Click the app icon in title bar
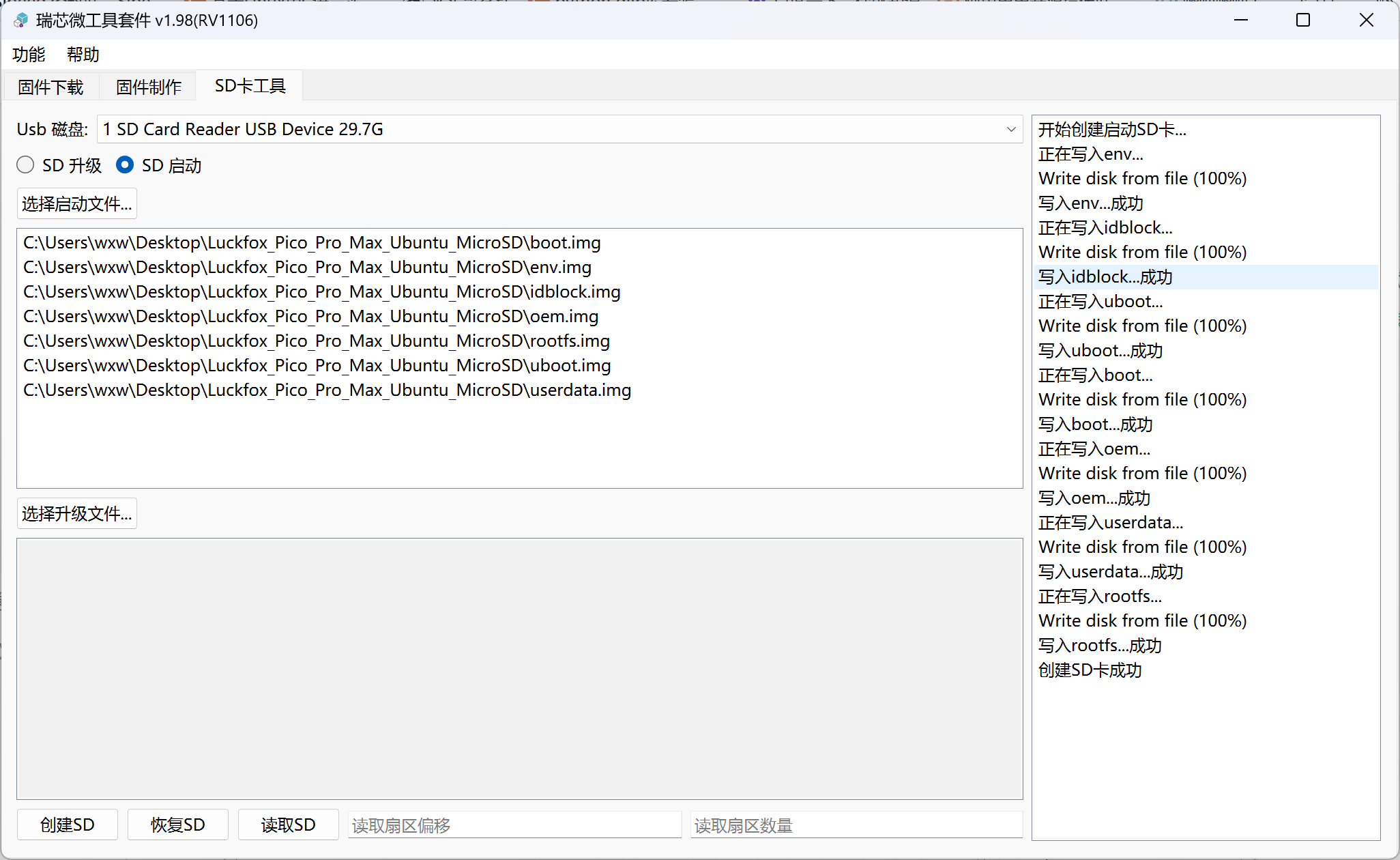 tap(21, 20)
